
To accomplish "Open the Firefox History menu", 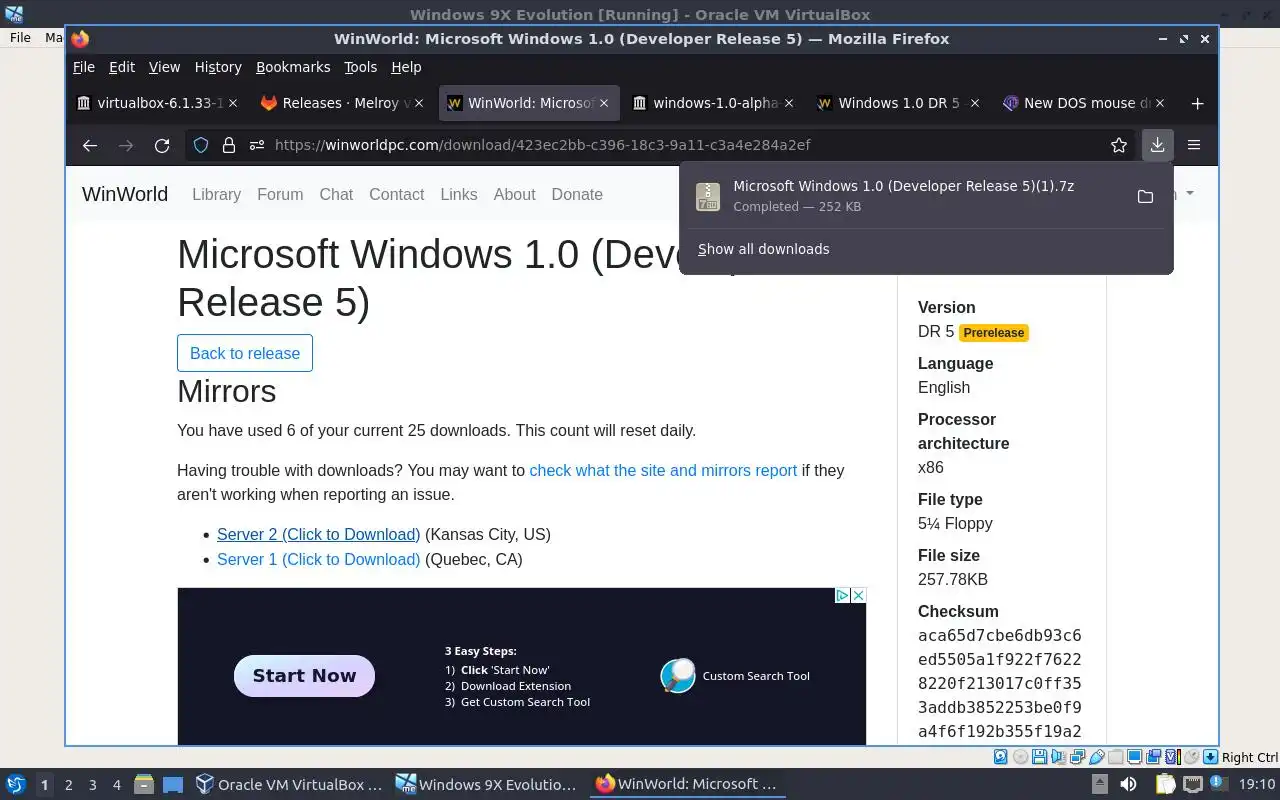I will pos(218,67).
